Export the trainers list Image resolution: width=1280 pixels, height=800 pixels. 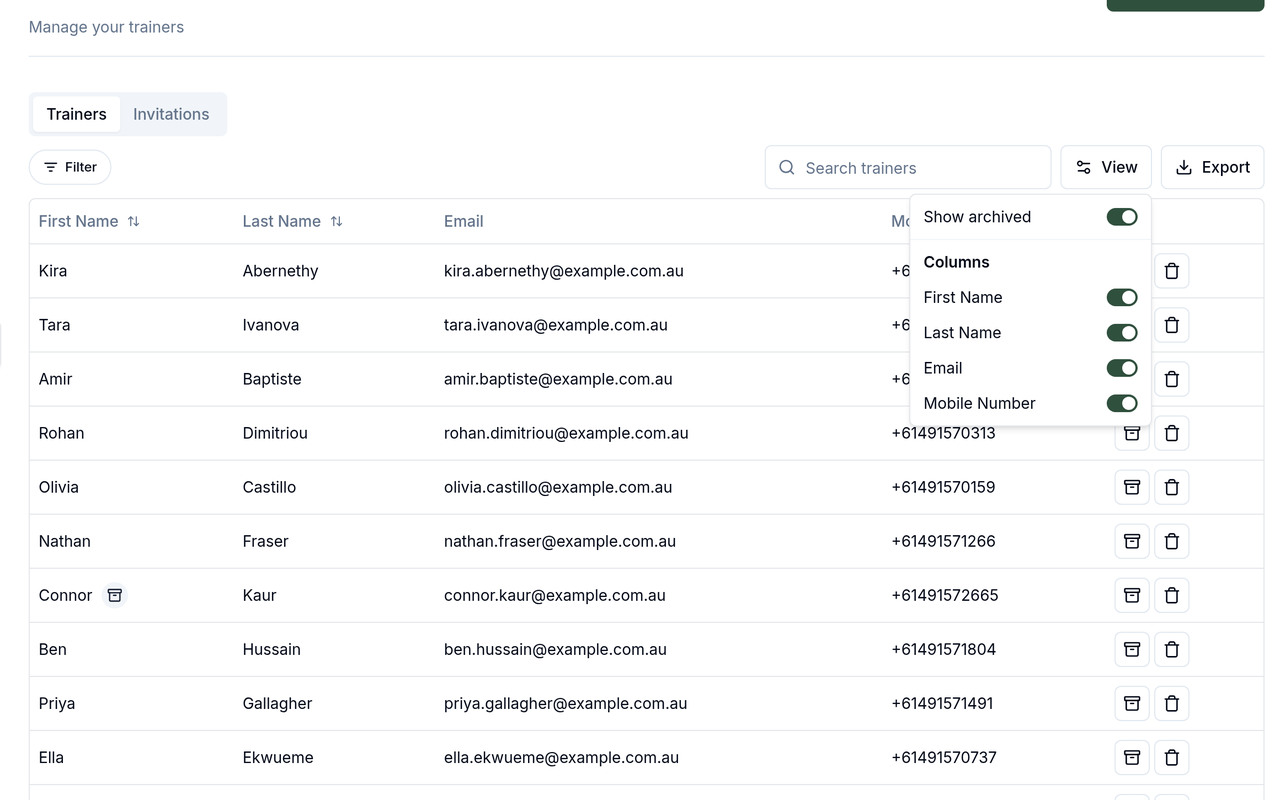pos(1212,167)
